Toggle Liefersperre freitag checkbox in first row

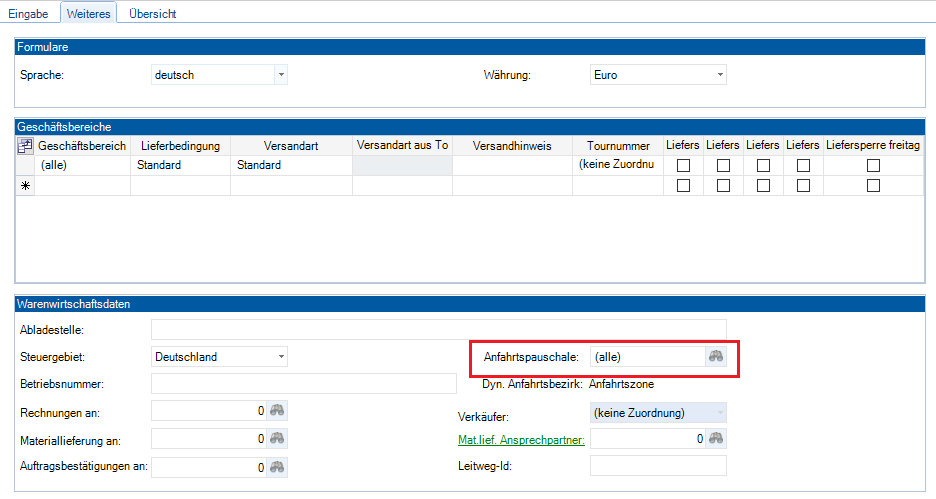point(873,165)
